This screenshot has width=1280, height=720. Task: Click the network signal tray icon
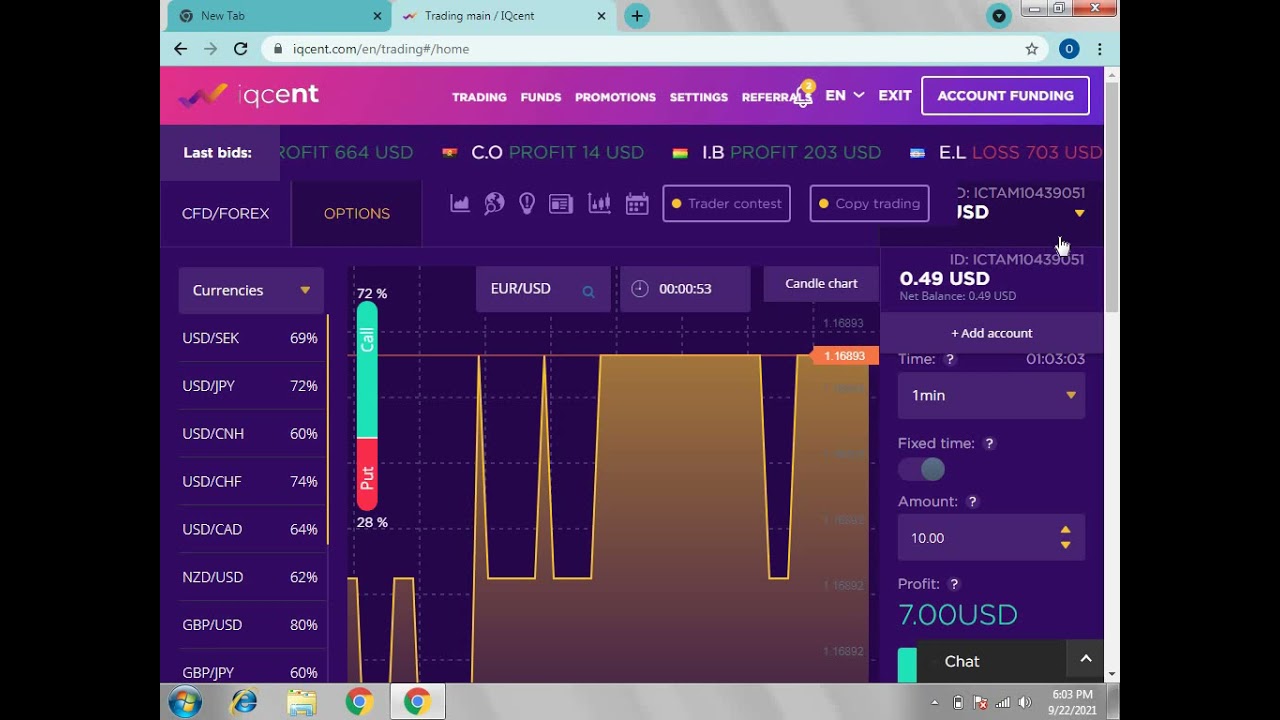(1003, 702)
